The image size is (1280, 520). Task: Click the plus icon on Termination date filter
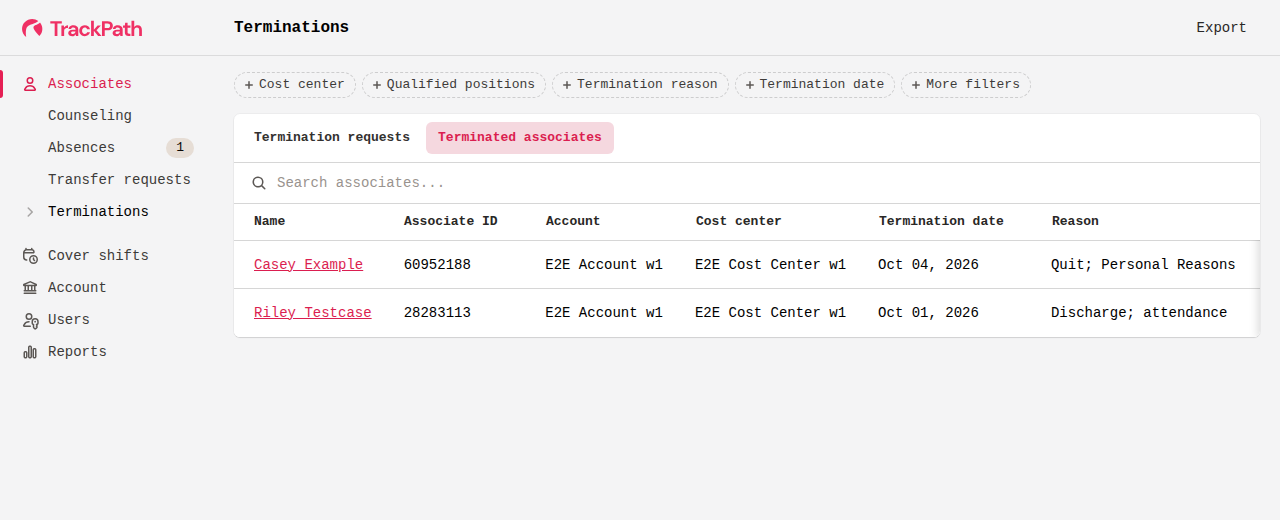tap(750, 85)
